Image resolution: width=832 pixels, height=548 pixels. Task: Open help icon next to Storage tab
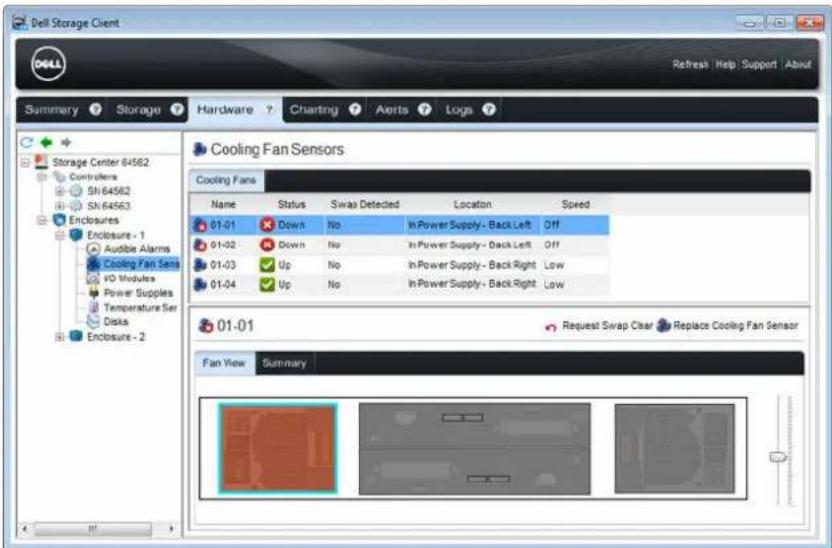click(x=177, y=109)
